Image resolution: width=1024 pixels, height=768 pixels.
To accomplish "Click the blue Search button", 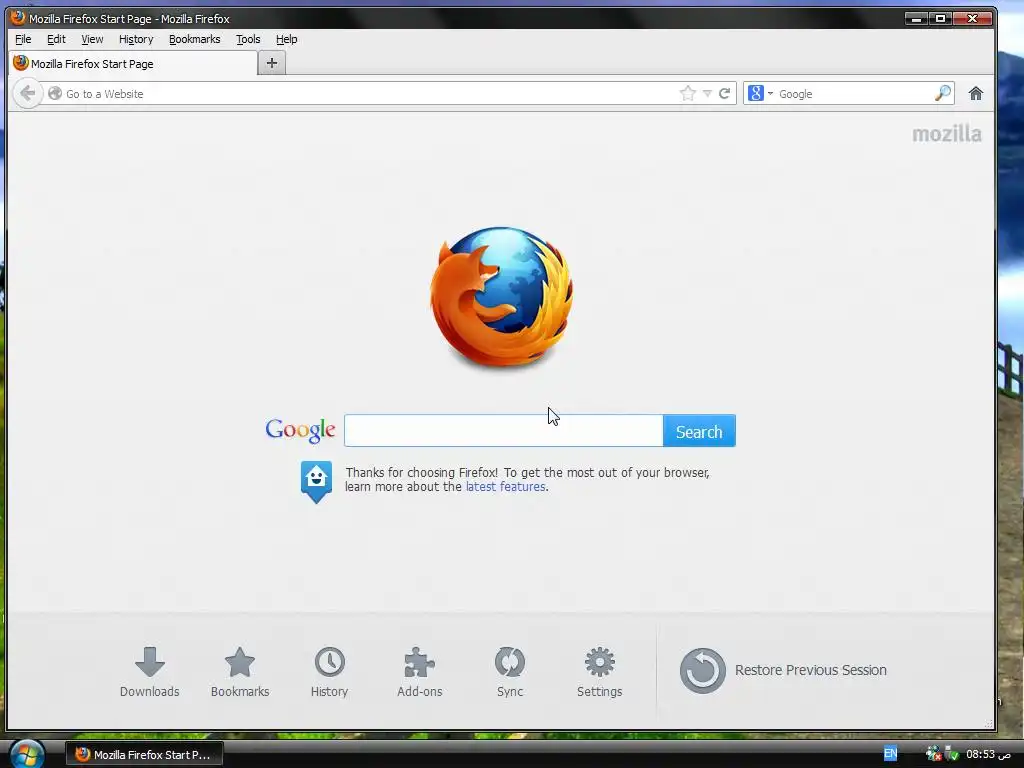I will tap(699, 431).
